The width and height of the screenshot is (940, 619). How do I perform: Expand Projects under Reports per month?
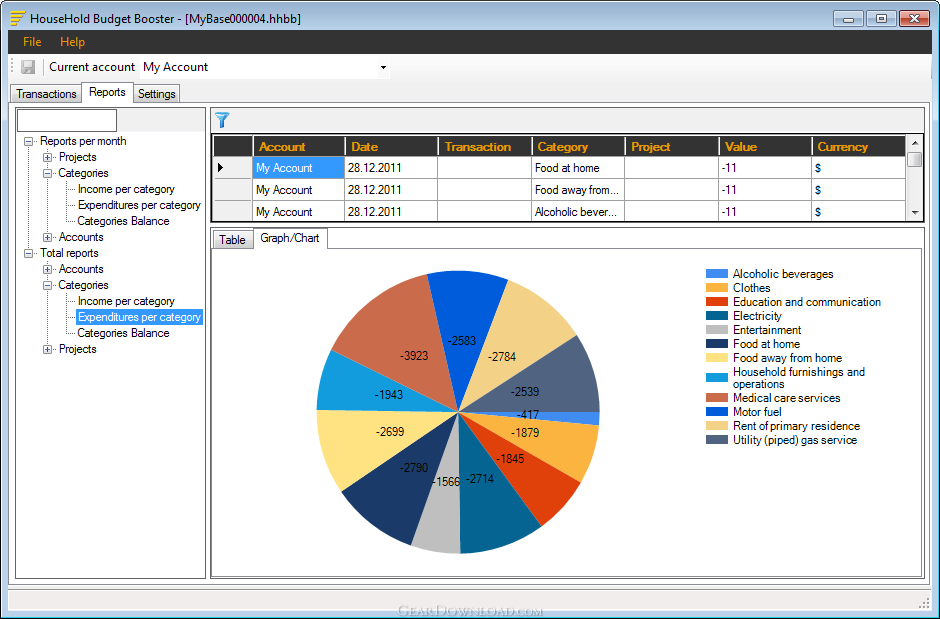[47, 158]
